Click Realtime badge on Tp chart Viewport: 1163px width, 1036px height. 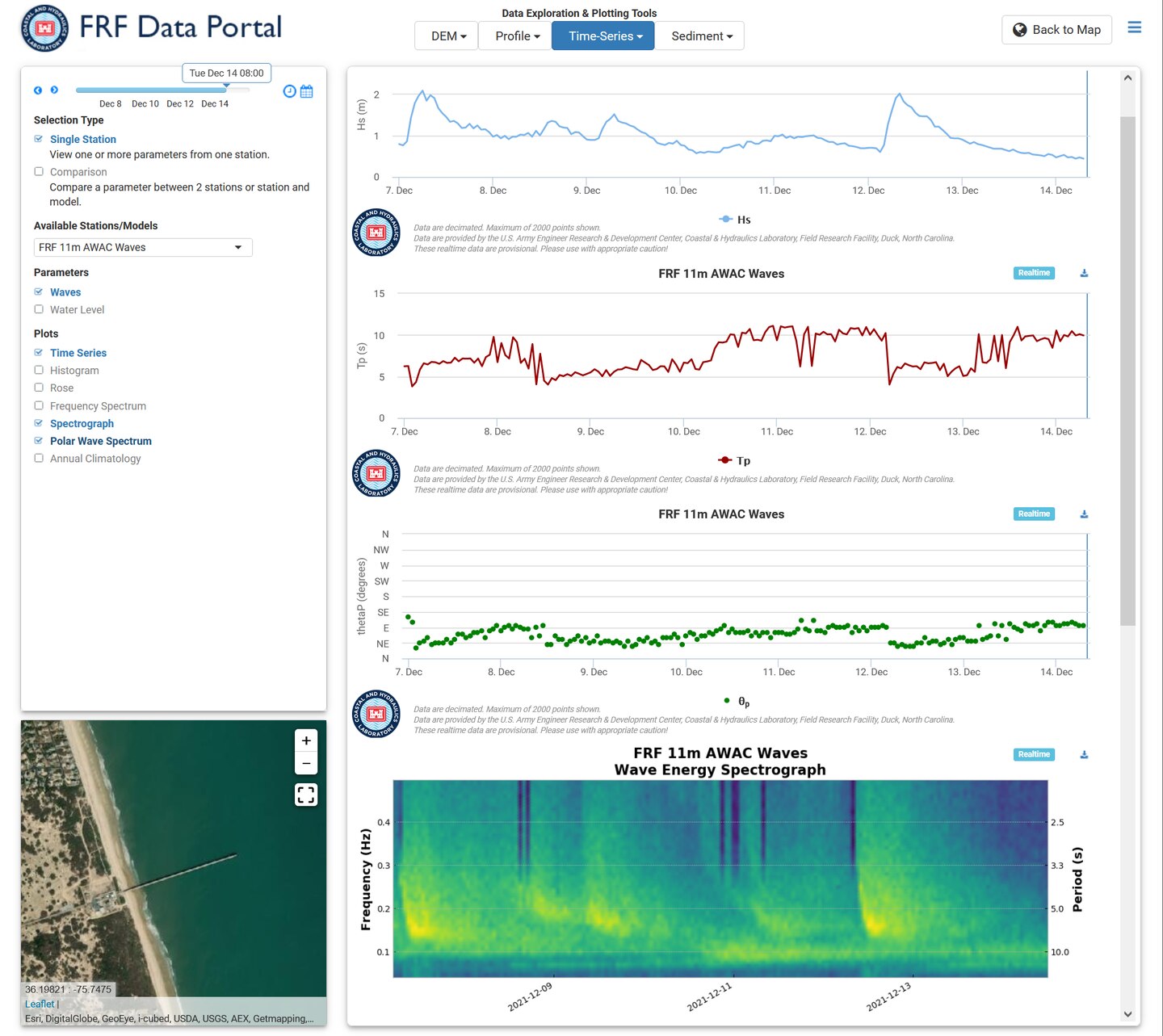[x=1034, y=273]
